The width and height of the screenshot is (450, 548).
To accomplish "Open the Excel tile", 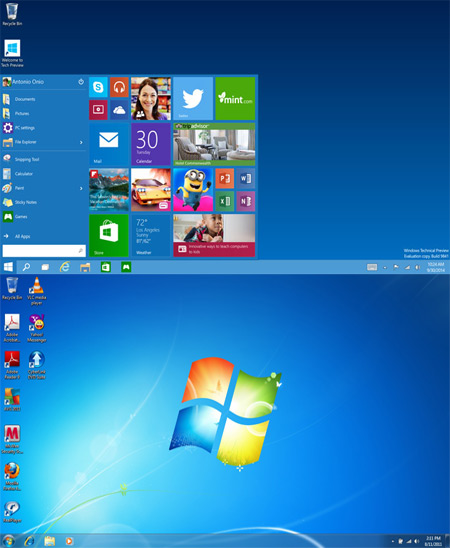I will point(224,201).
